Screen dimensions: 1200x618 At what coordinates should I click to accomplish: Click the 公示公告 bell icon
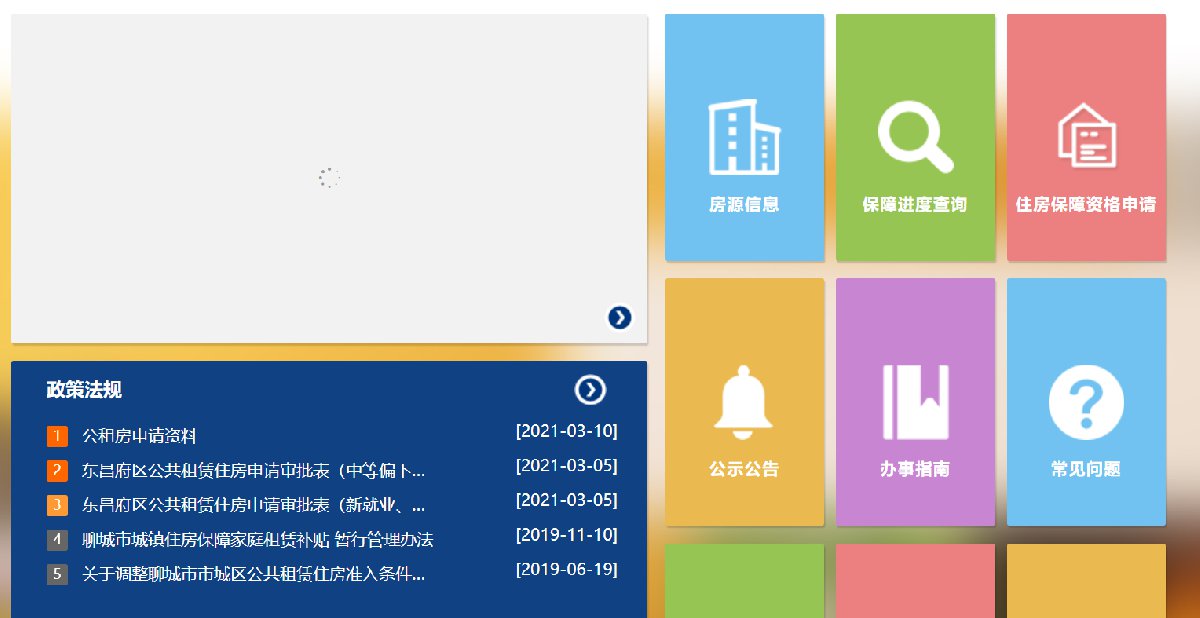coord(744,402)
